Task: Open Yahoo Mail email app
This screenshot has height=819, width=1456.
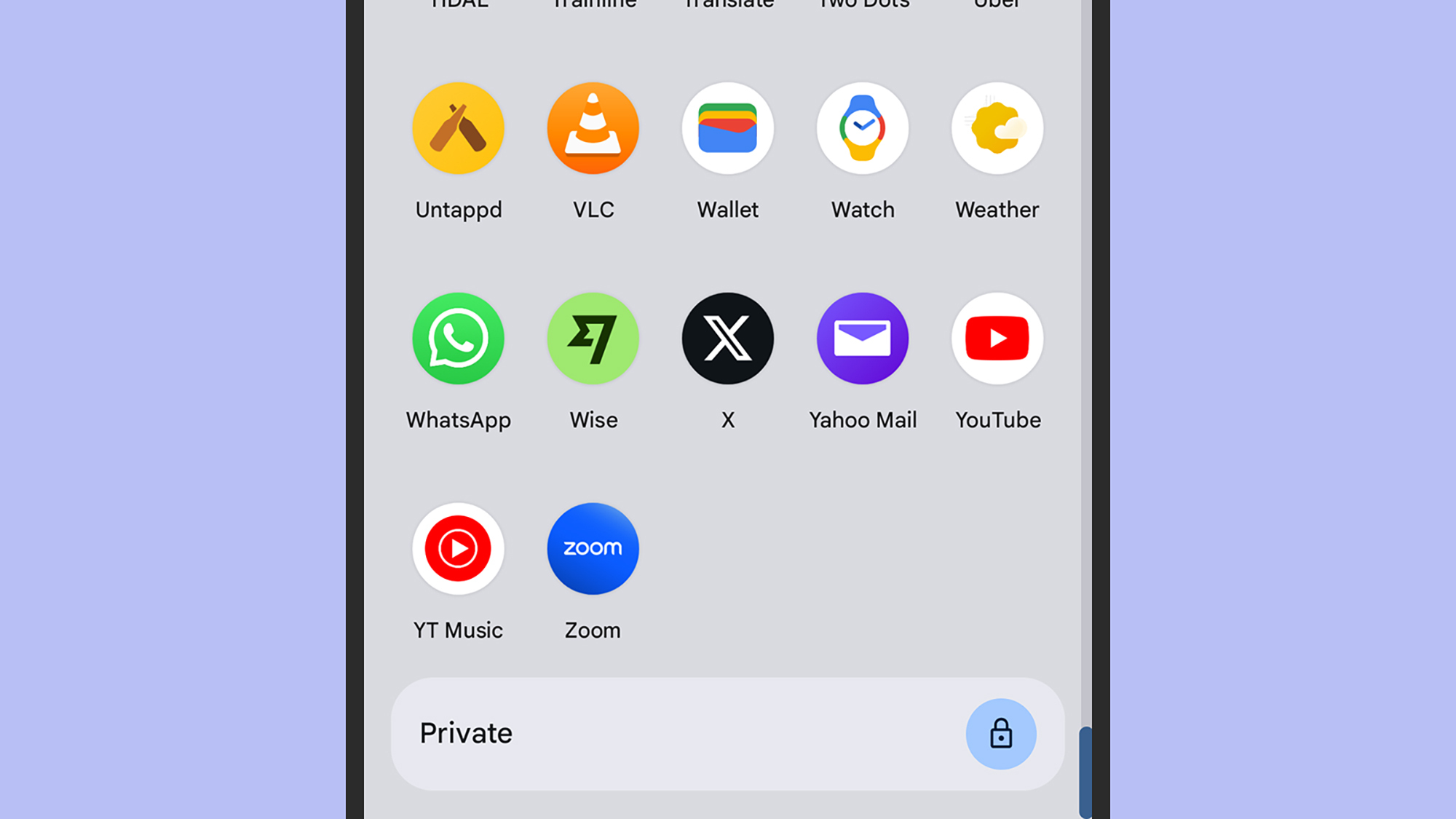Action: (863, 338)
